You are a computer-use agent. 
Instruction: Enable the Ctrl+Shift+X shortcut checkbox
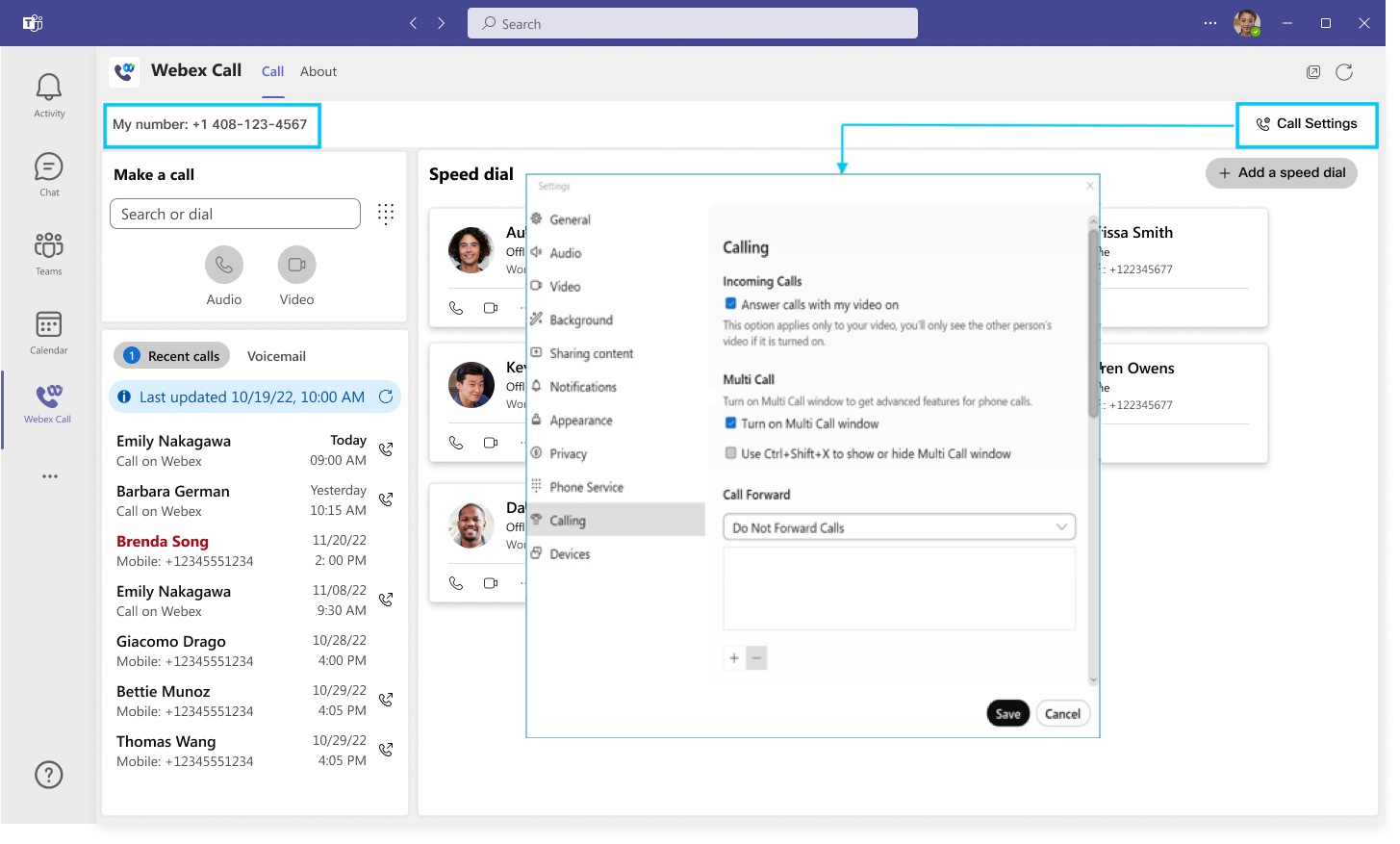(x=730, y=452)
